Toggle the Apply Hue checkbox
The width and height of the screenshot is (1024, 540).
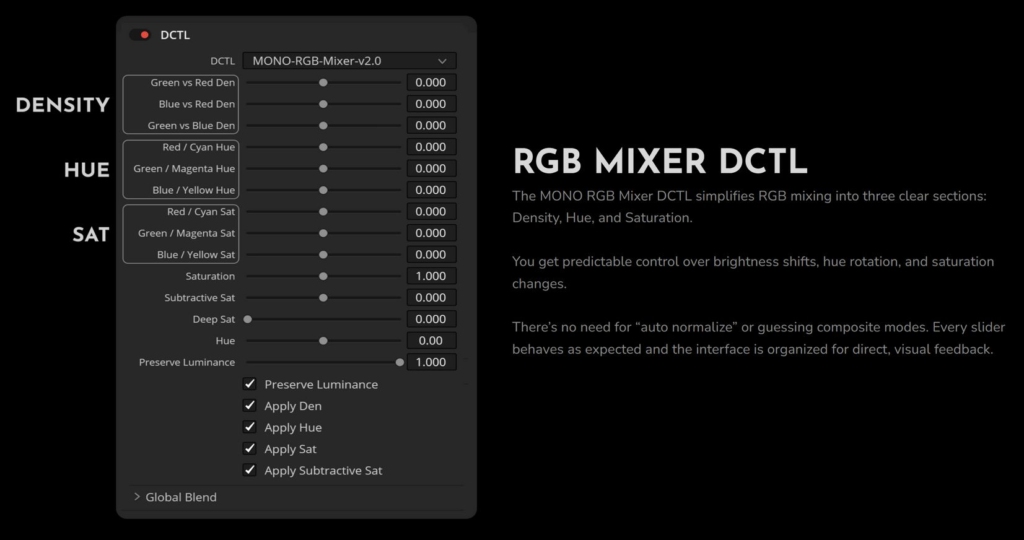pyautogui.click(x=249, y=427)
